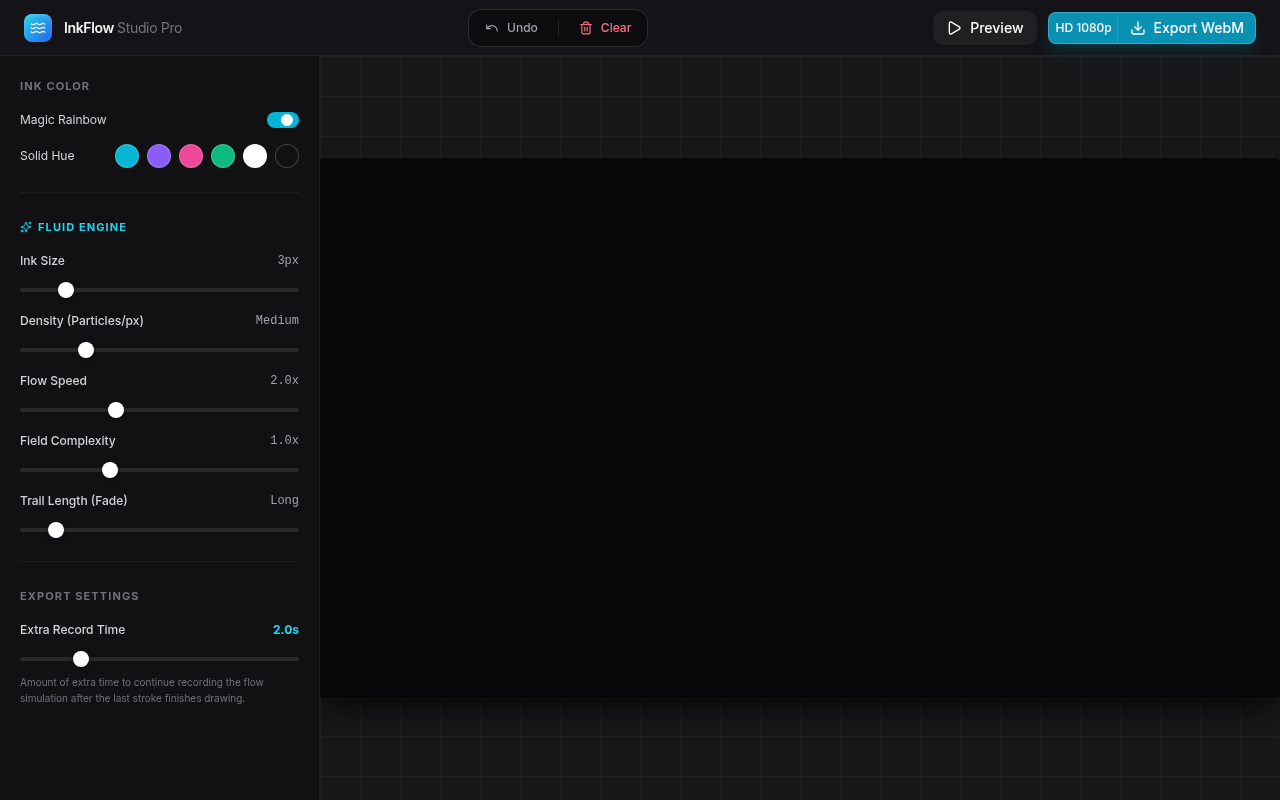
Task: Click the Export WebM button label
Action: [1198, 28]
